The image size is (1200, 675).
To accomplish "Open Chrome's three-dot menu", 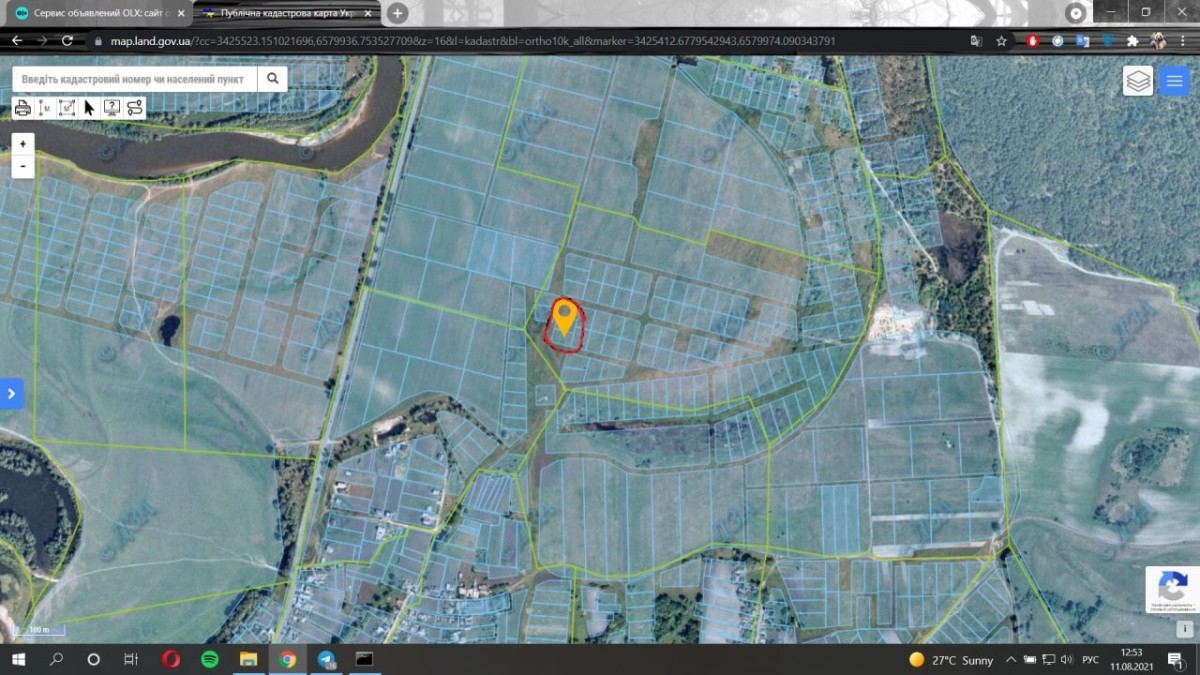I will pos(1185,41).
